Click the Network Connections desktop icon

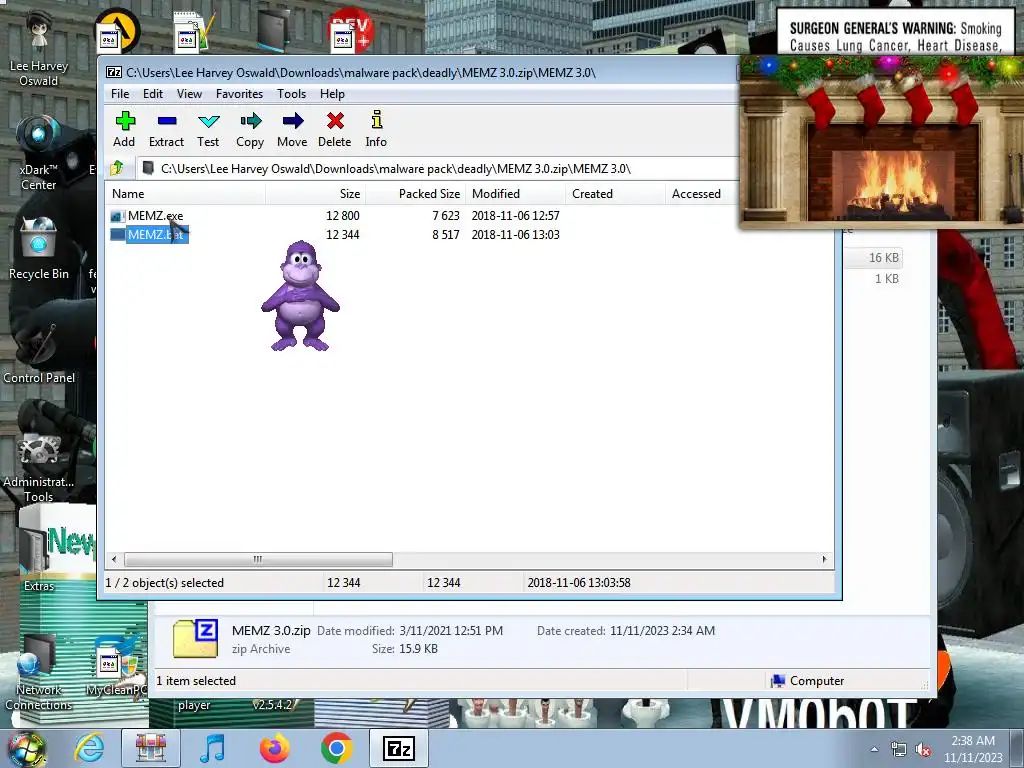[39, 673]
